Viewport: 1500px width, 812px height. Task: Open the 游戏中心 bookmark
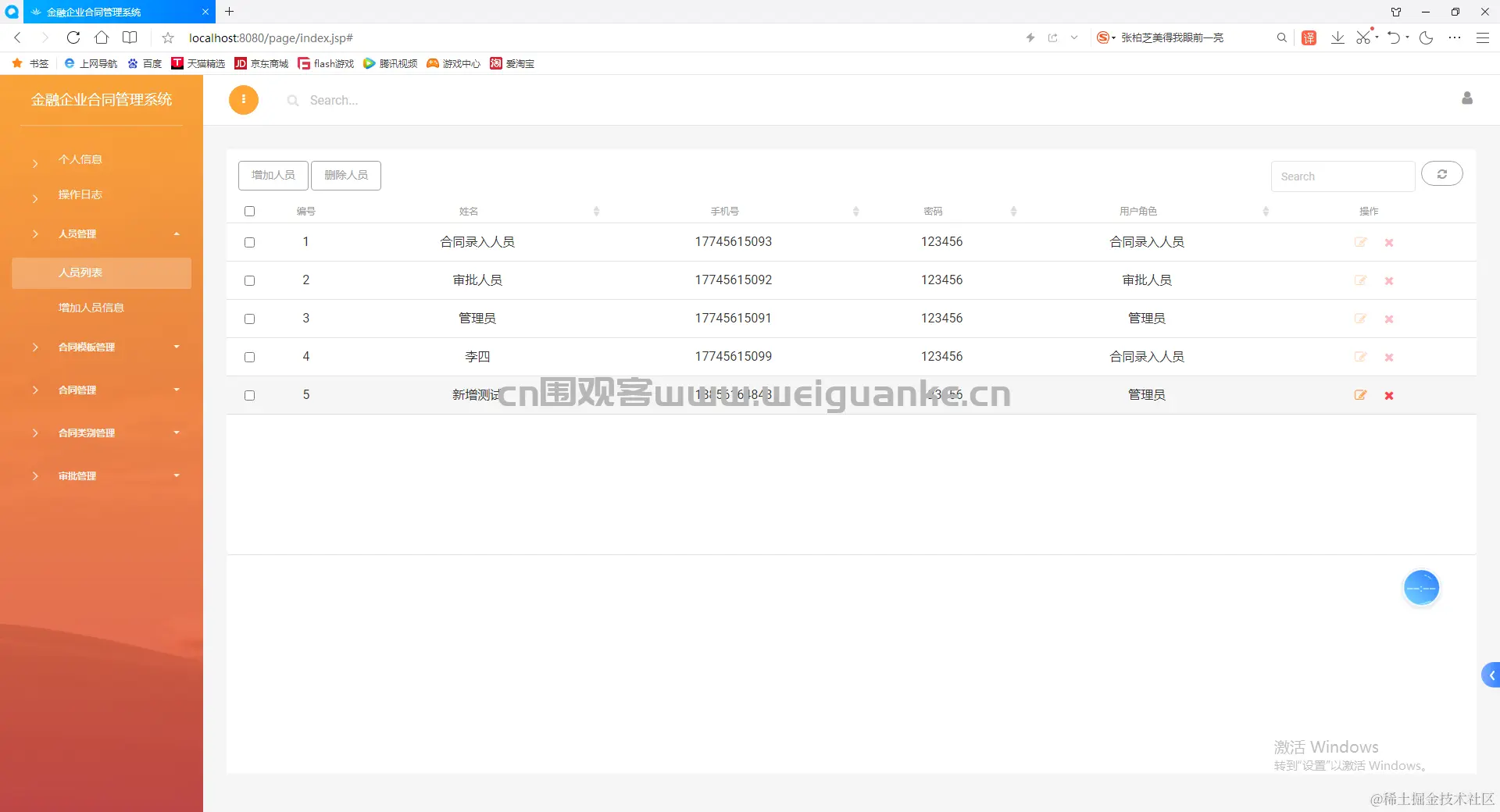[x=453, y=63]
